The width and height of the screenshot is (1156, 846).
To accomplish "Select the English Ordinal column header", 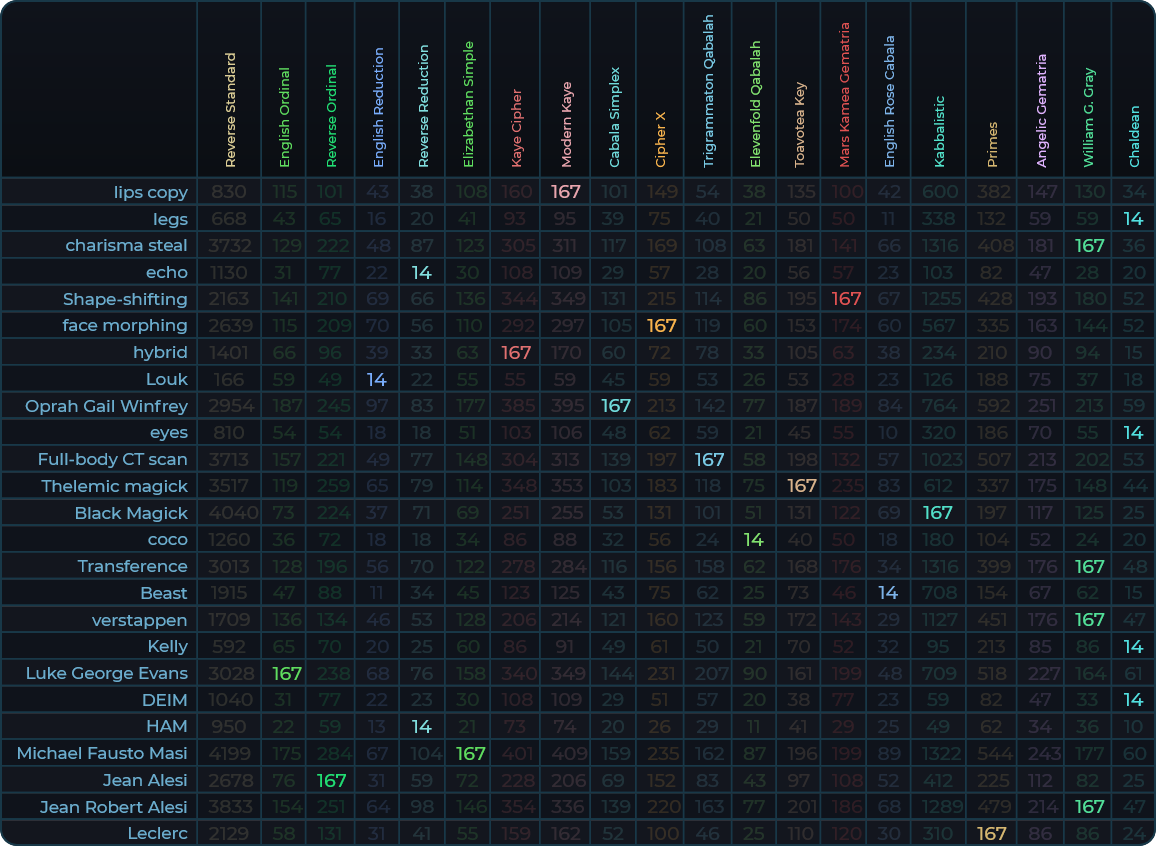I will 284,117.
